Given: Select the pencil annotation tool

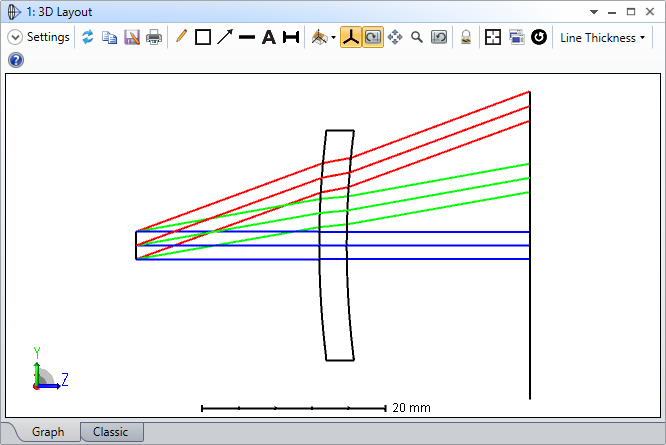Looking at the screenshot, I should coord(181,37).
